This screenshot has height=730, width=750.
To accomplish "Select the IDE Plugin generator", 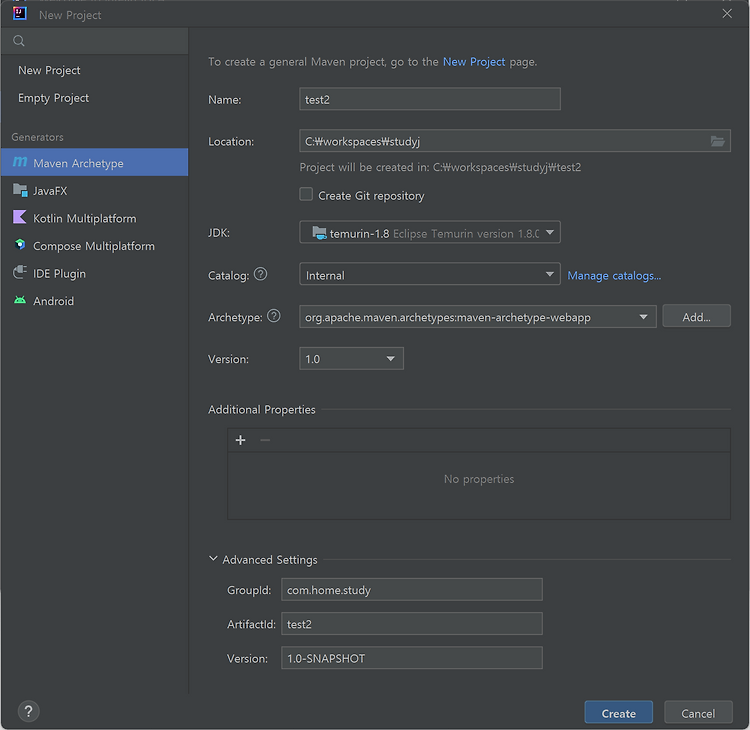I will (x=95, y=274).
